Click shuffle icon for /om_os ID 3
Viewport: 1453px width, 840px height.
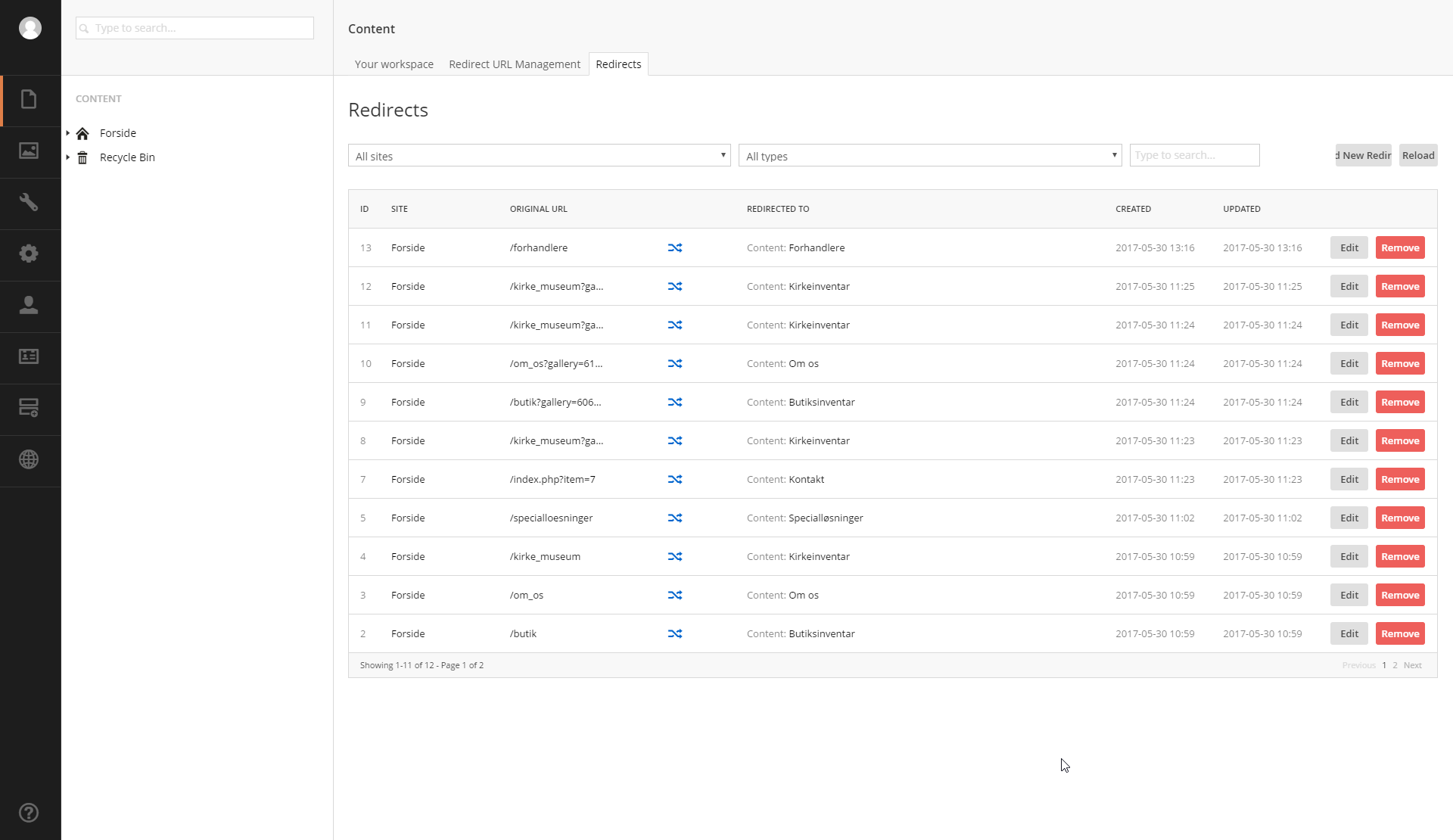[675, 595]
